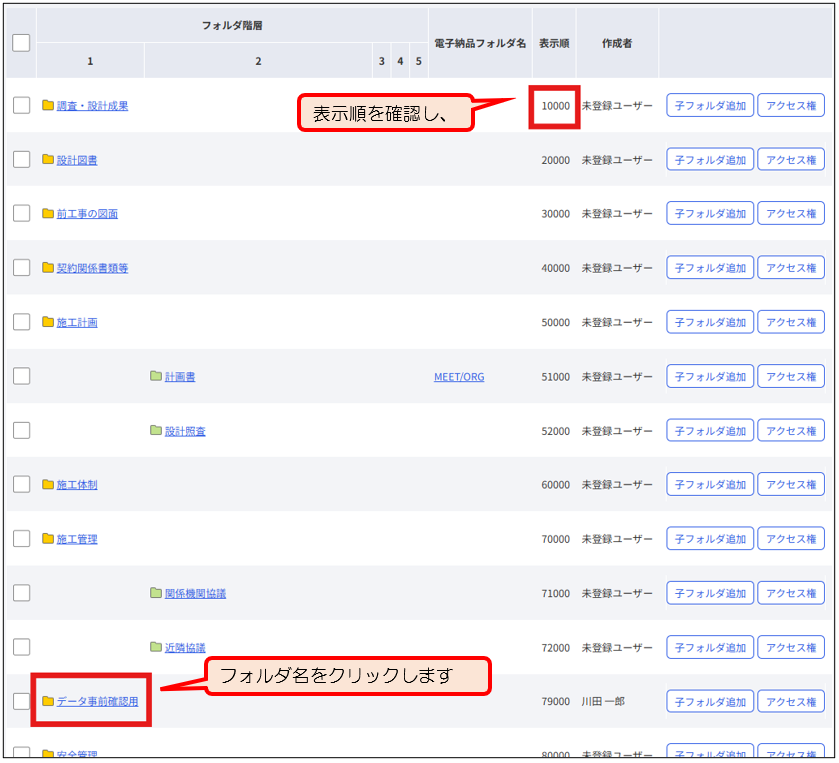Open the 施工管理 folder link

(77, 539)
